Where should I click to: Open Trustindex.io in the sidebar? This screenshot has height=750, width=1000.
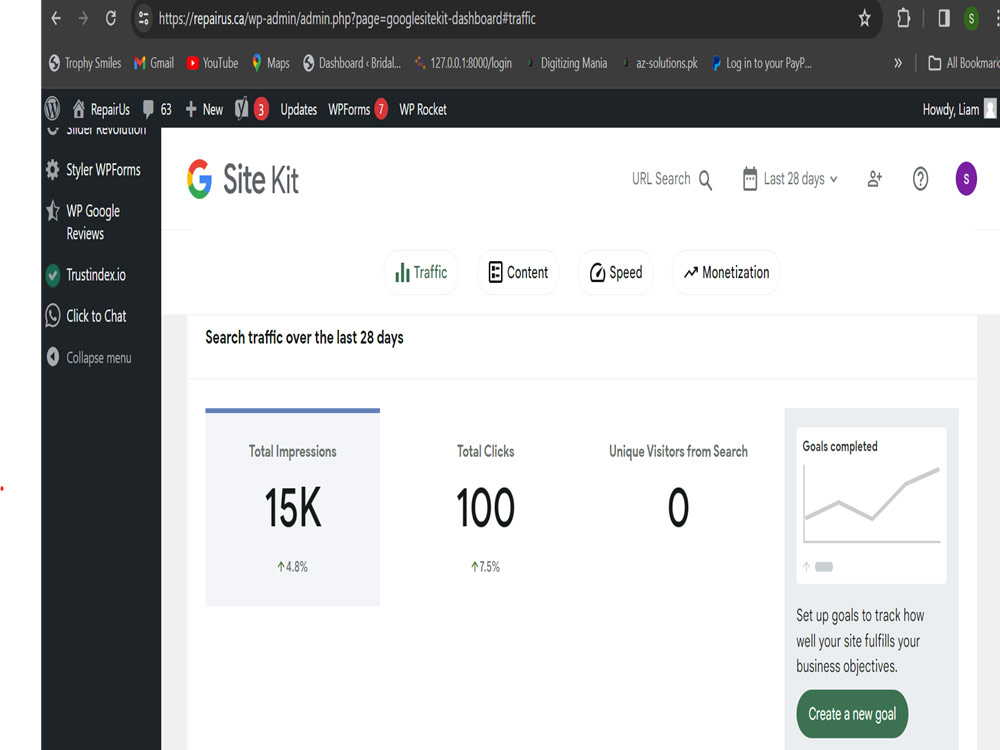pos(86,275)
